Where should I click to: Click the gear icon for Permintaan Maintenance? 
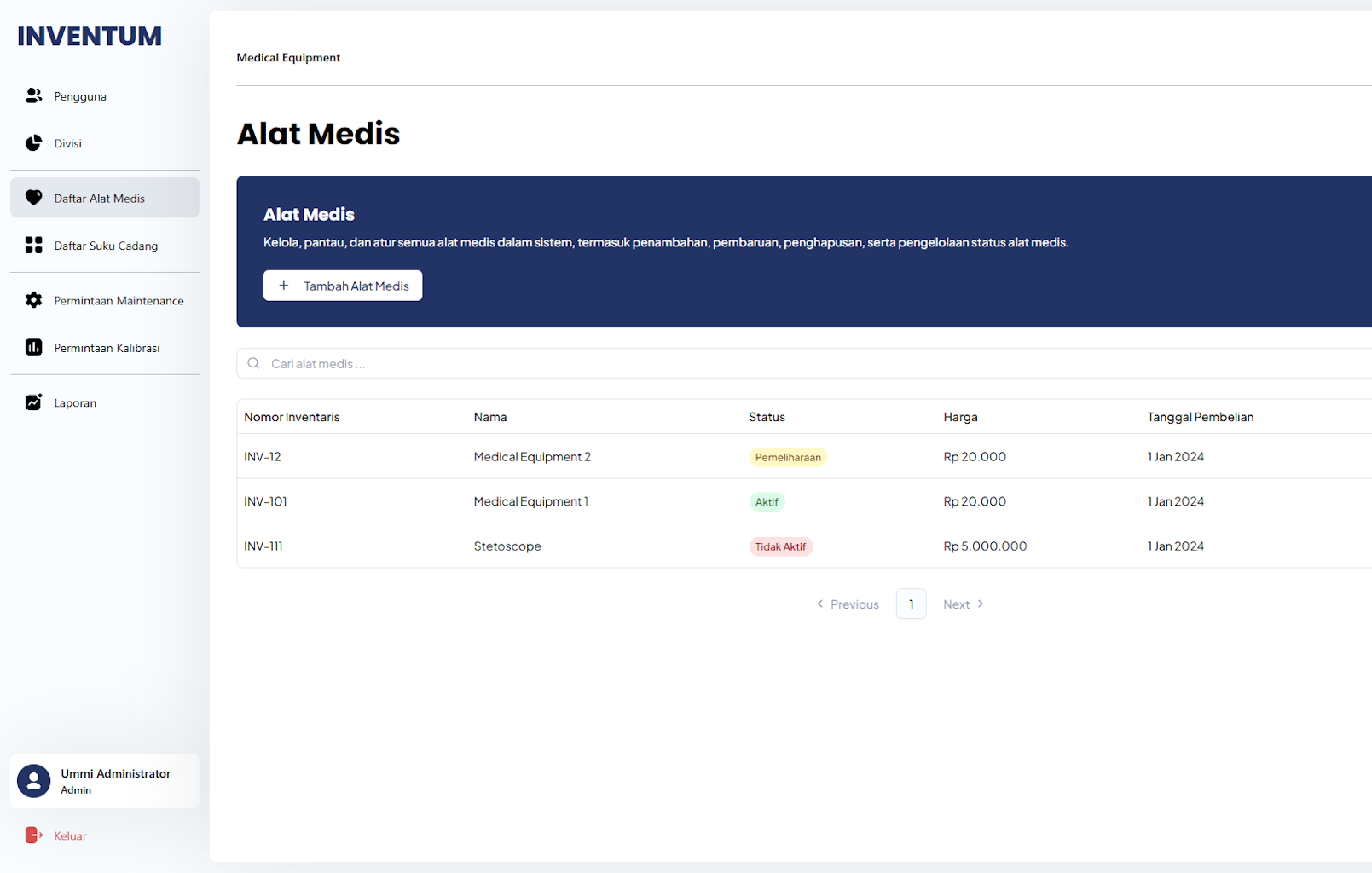pyautogui.click(x=33, y=300)
